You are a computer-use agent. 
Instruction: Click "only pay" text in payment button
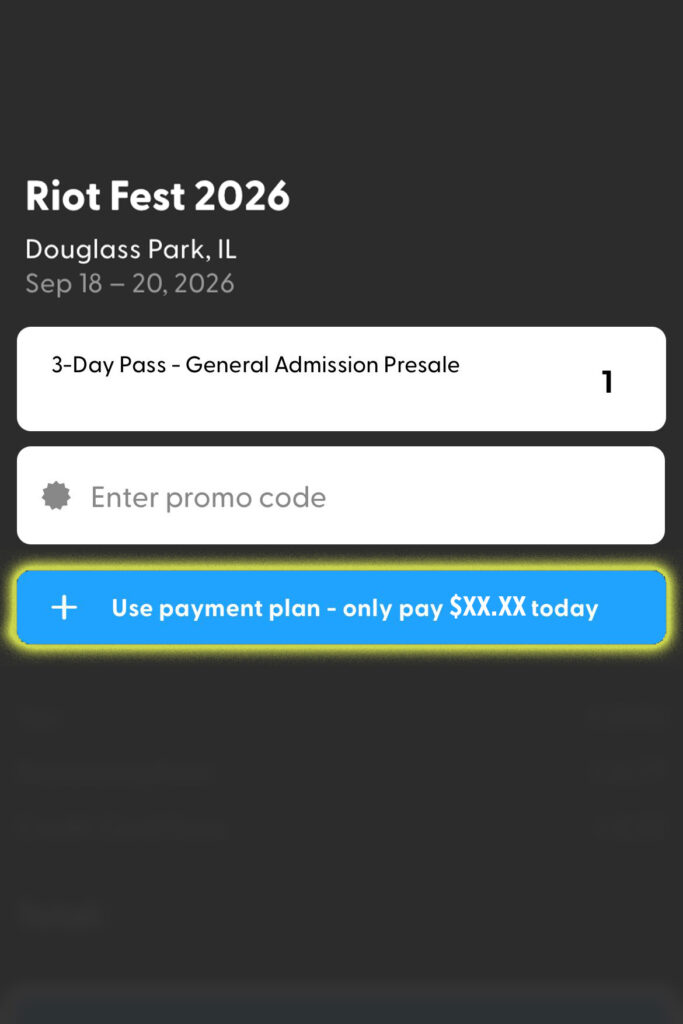click(x=392, y=608)
